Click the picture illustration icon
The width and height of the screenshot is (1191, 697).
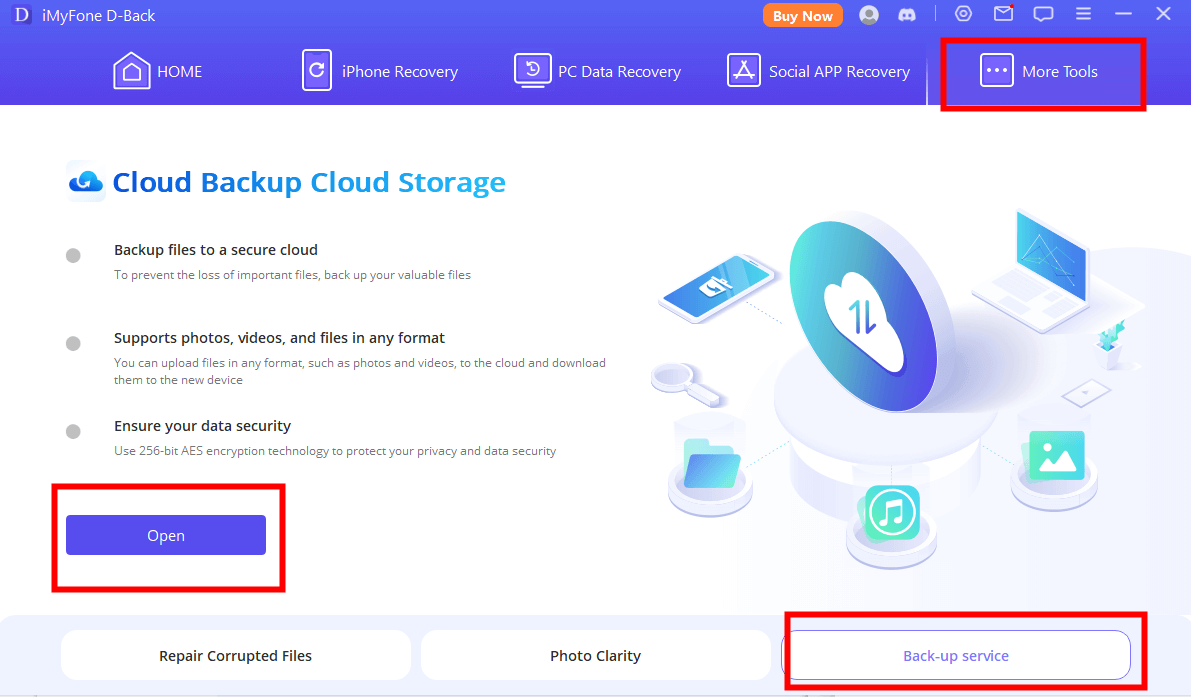click(1056, 456)
